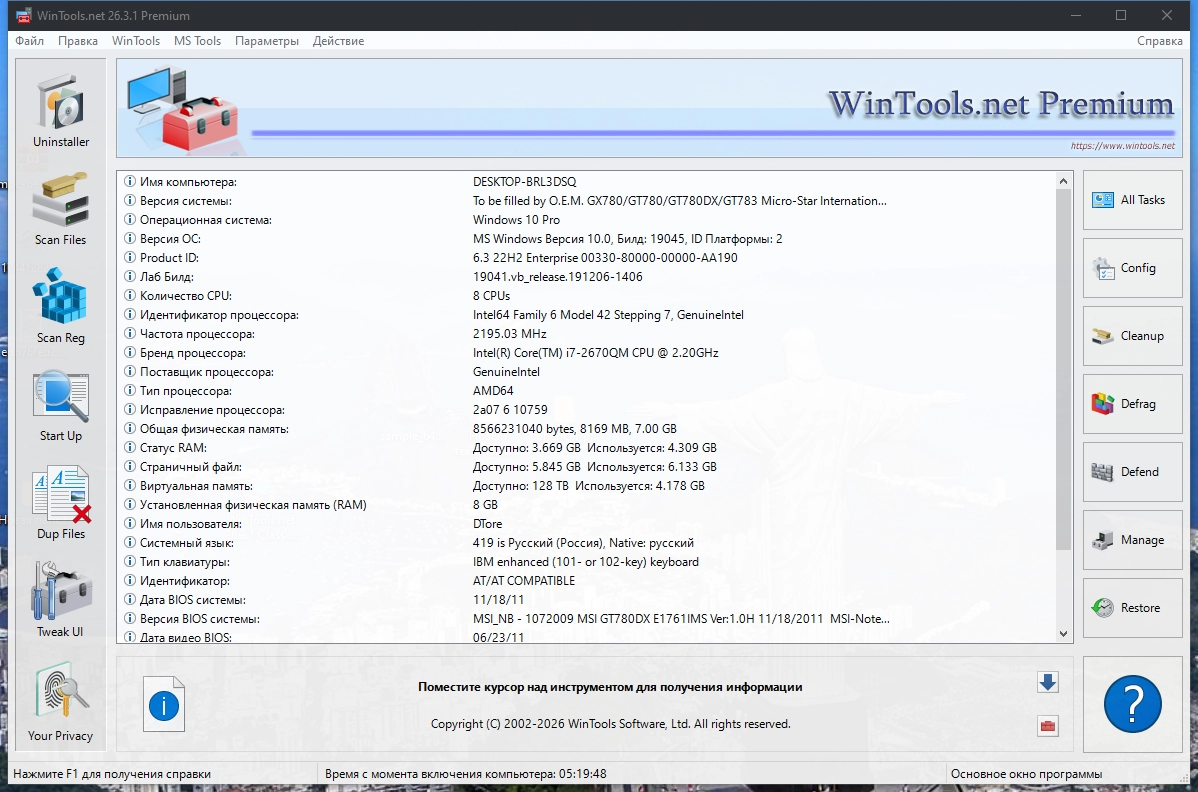The height and width of the screenshot is (792, 1198).
Task: Click the uptime status bar entry
Action: (465, 774)
